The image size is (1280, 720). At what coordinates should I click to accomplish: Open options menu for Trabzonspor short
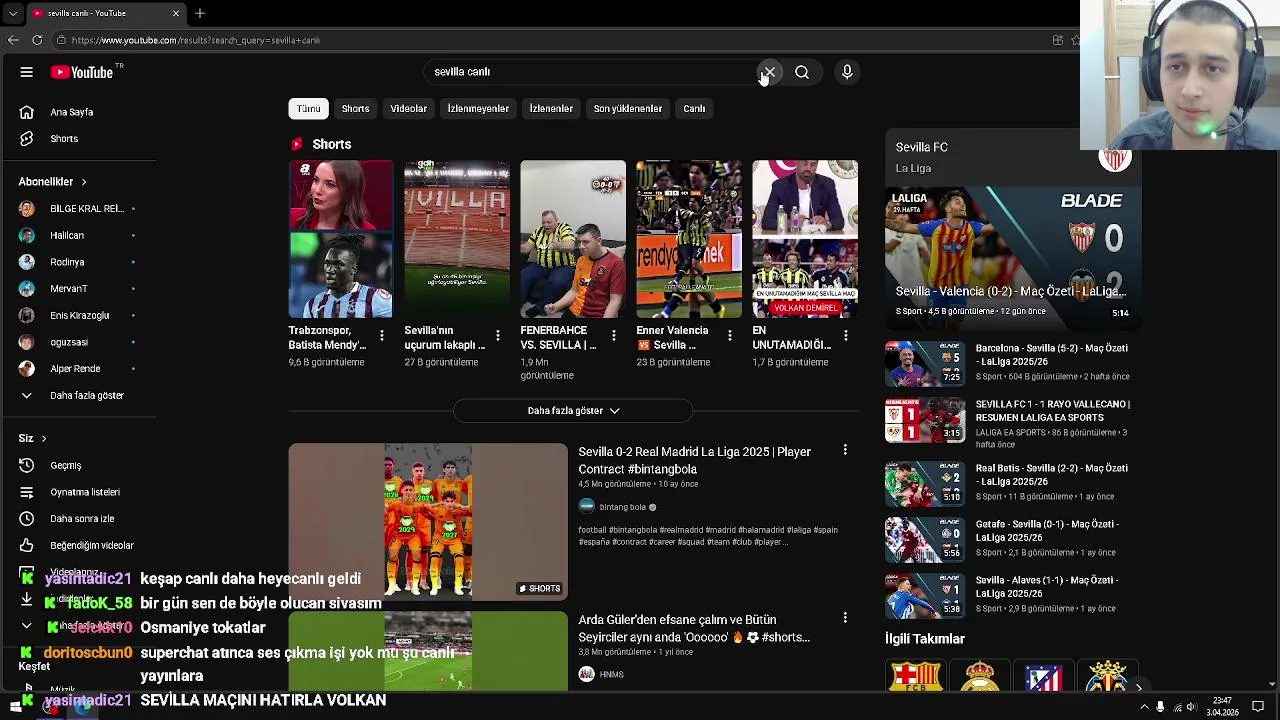[381, 336]
